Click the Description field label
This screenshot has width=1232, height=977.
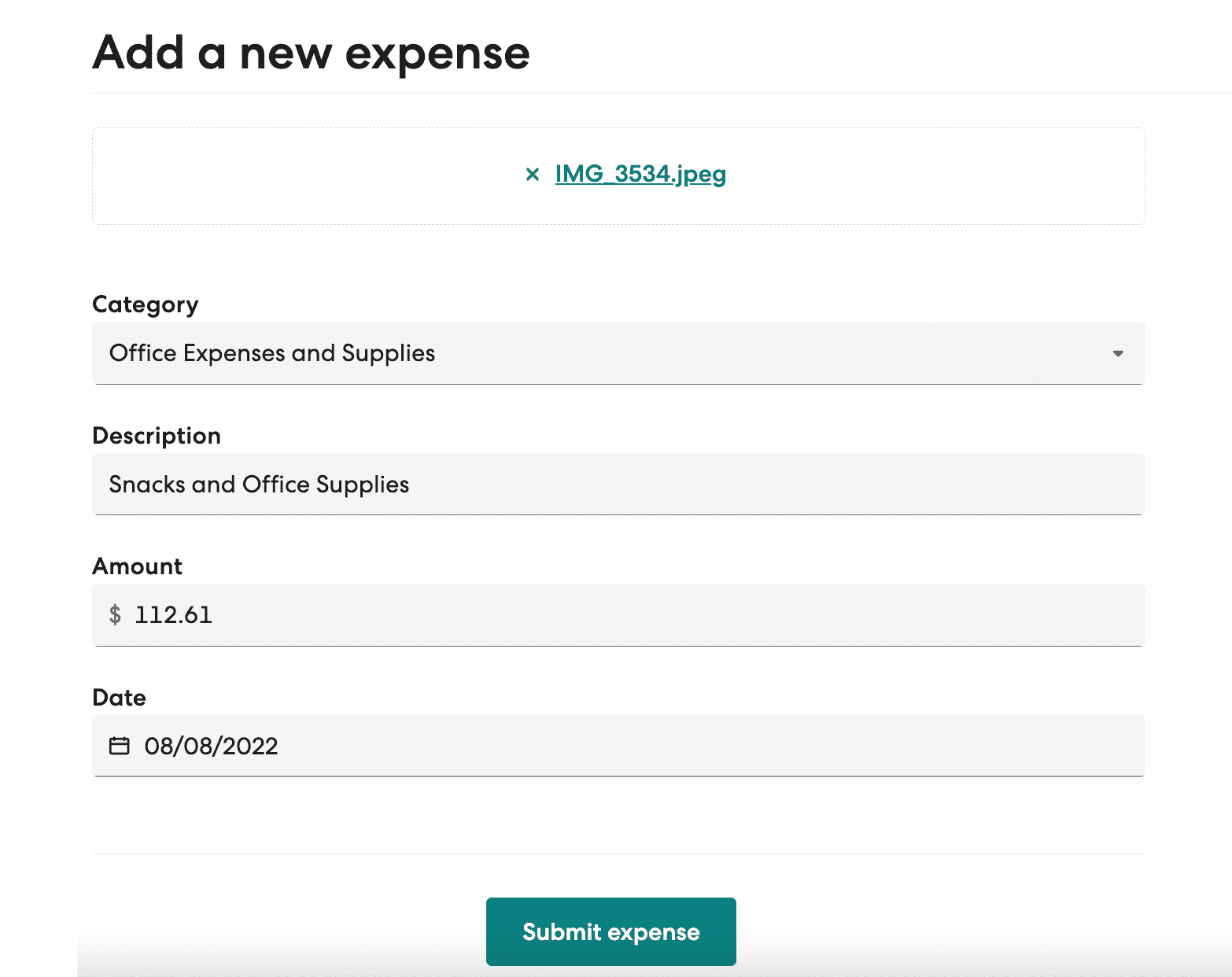(157, 436)
